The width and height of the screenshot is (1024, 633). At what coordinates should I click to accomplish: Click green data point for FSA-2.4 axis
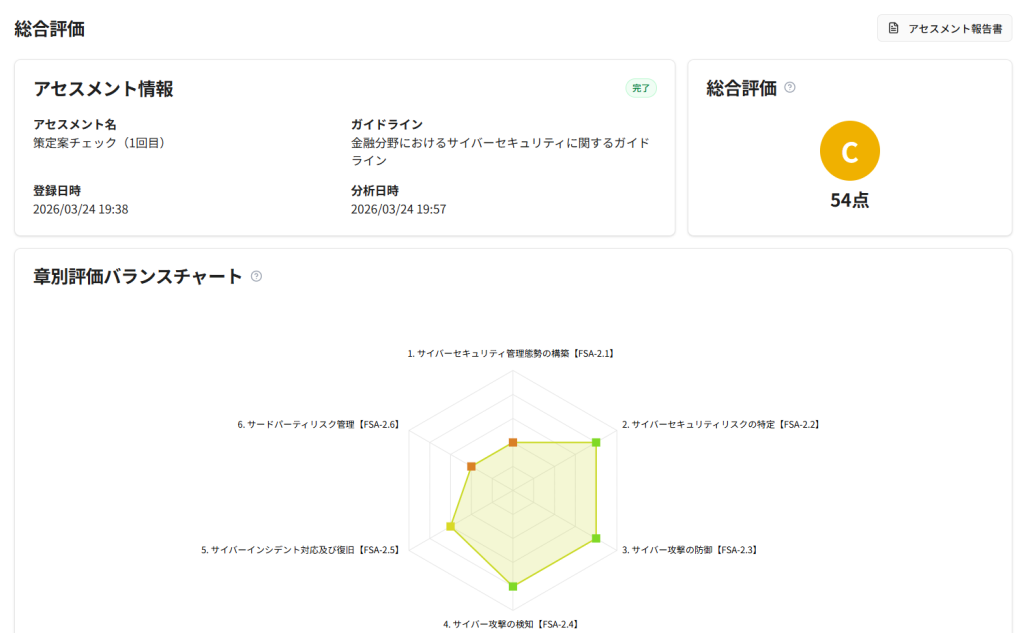513,586
